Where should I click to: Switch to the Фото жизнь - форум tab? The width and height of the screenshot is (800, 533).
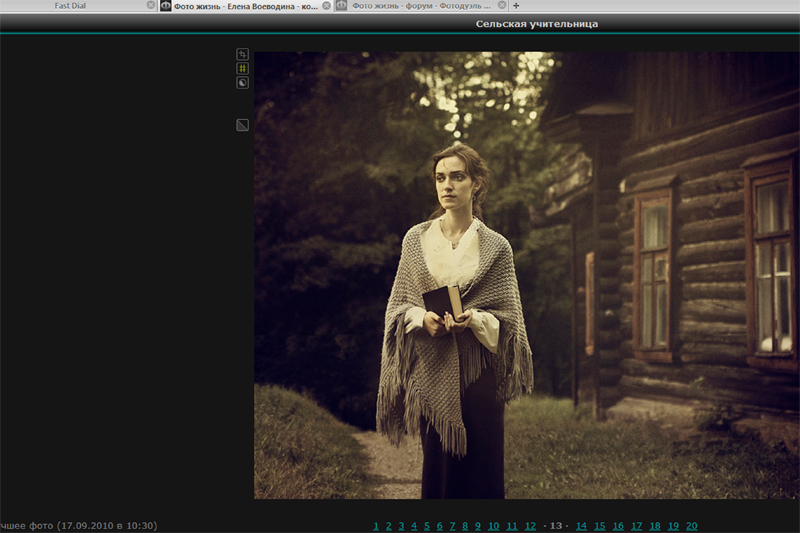tap(420, 5)
